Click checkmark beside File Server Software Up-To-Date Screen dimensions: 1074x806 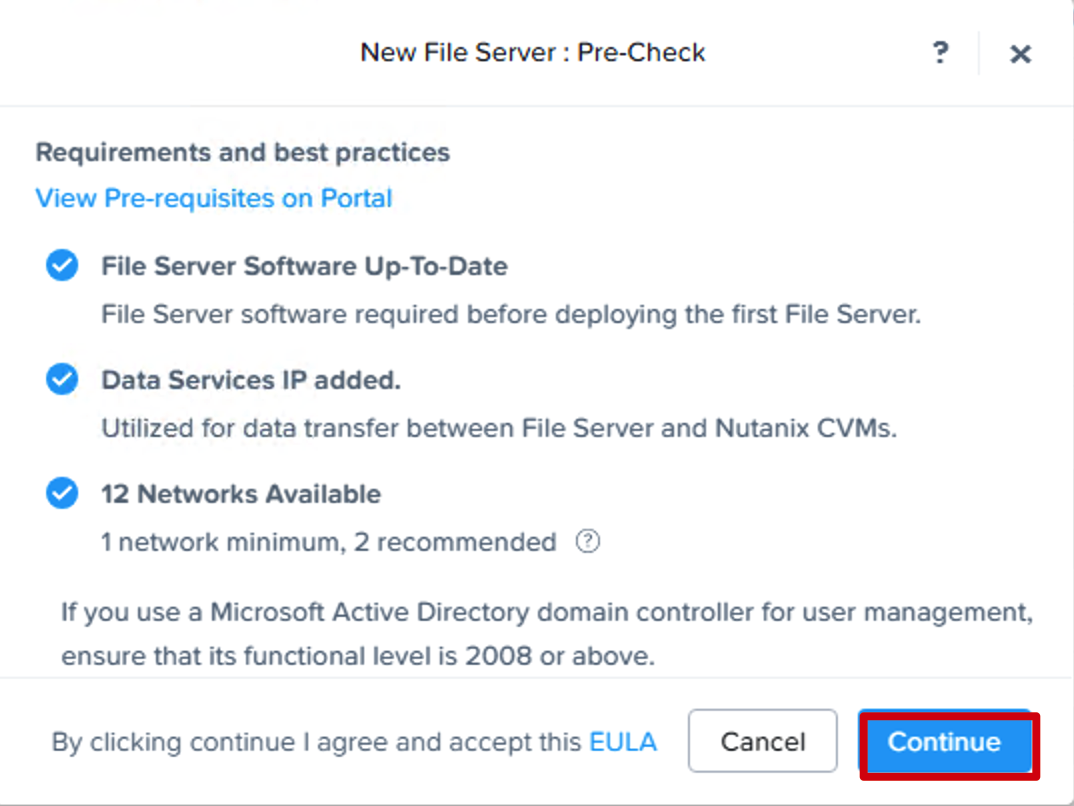tap(62, 266)
